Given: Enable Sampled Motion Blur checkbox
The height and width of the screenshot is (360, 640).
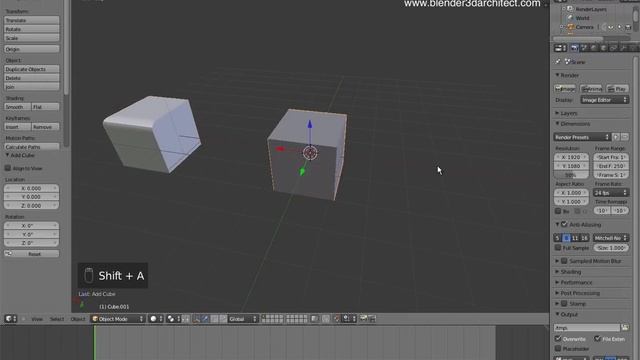Looking at the screenshot, I should (564, 261).
